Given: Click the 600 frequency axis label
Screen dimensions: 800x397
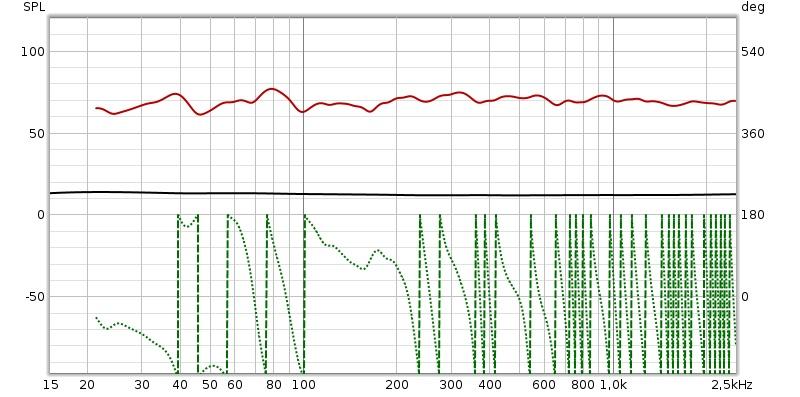Looking at the screenshot, I should [x=544, y=384].
